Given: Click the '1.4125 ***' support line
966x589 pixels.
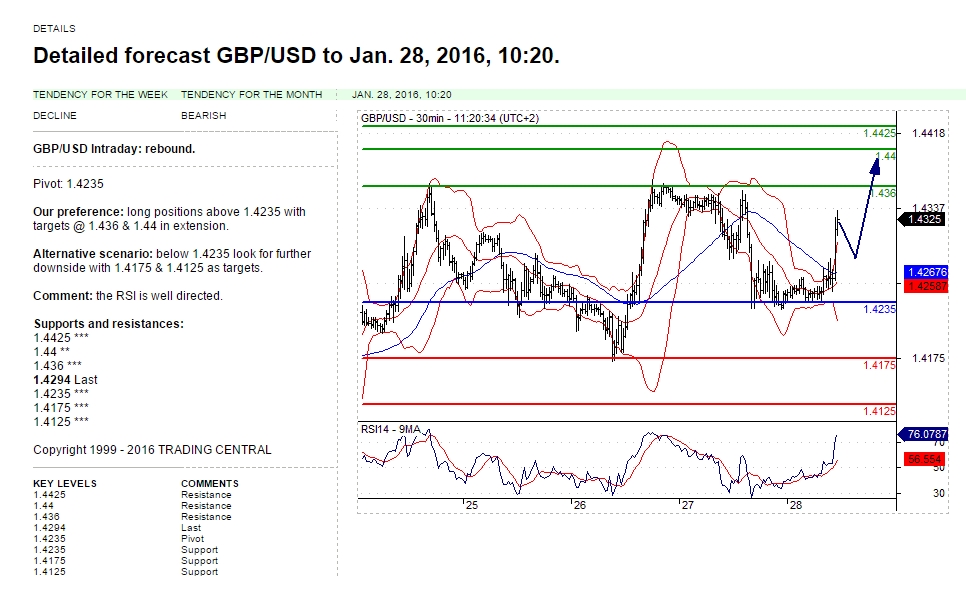Looking at the screenshot, I should (61, 422).
